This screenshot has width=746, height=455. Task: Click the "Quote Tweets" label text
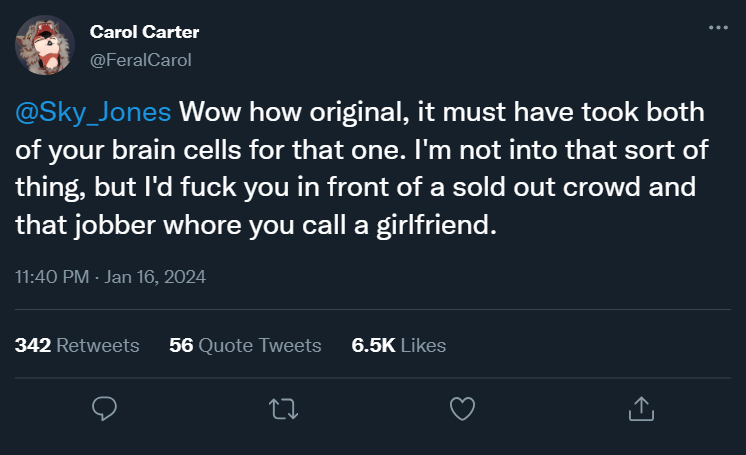click(x=260, y=345)
